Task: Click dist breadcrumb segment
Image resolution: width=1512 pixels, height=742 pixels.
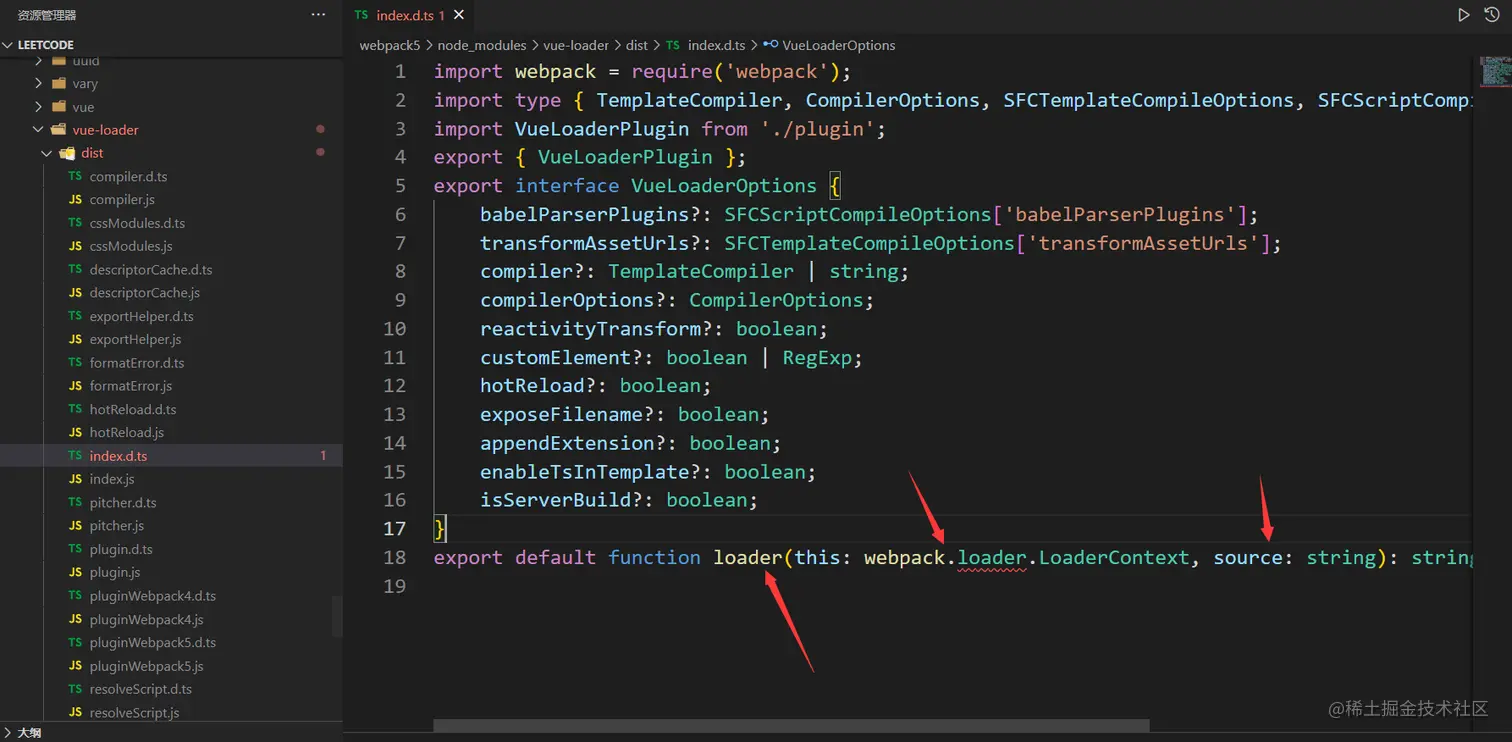Action: pyautogui.click(x=637, y=45)
